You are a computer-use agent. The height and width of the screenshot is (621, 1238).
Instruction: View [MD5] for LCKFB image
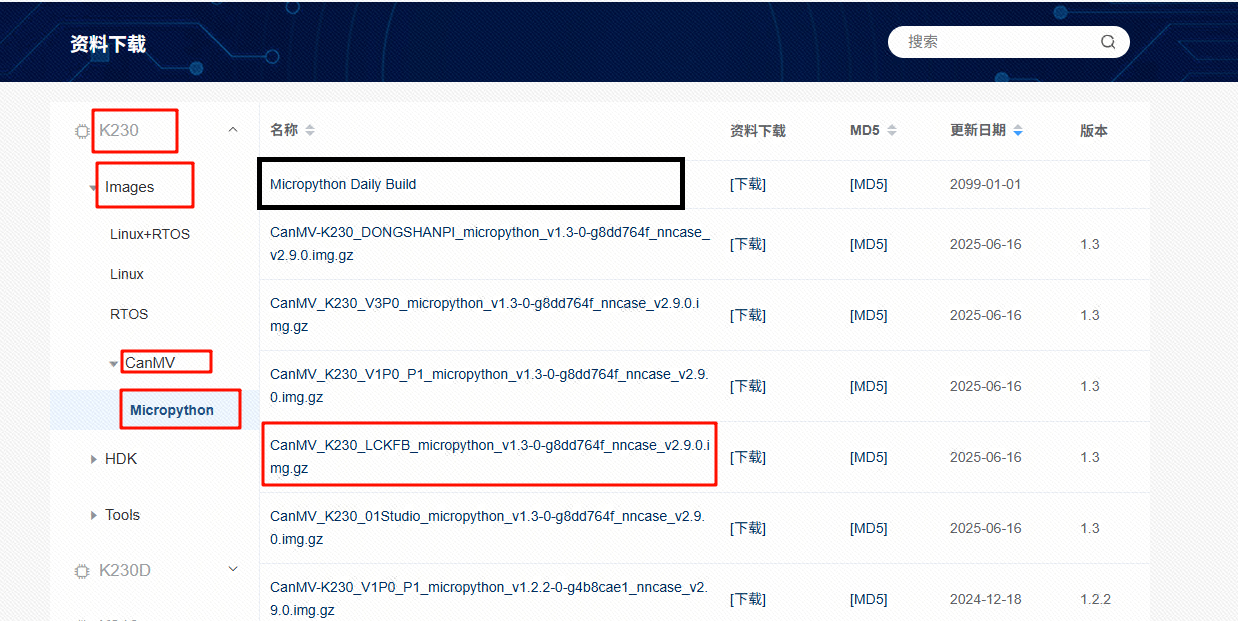tap(868, 457)
